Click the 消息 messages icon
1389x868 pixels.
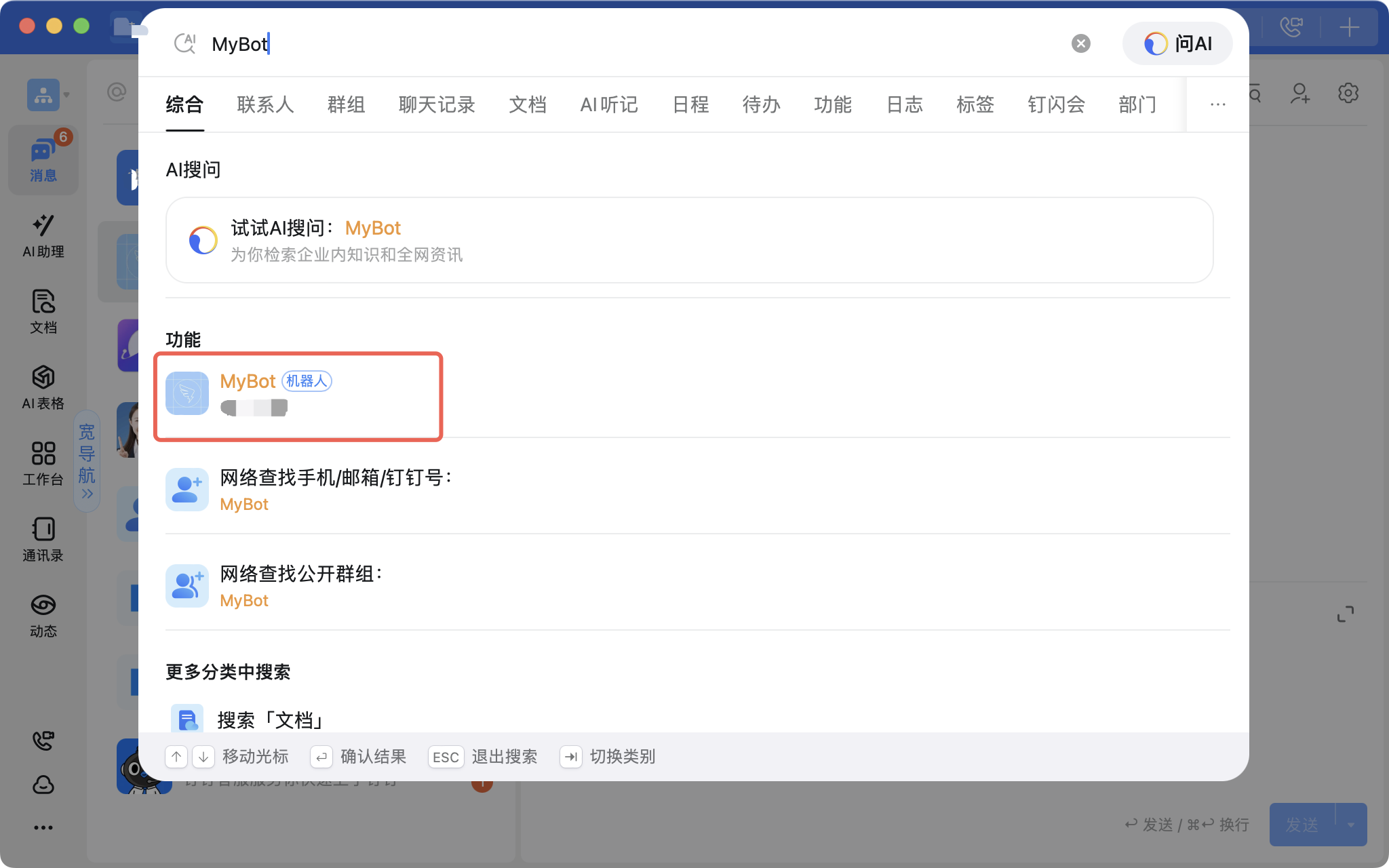pyautogui.click(x=43, y=161)
